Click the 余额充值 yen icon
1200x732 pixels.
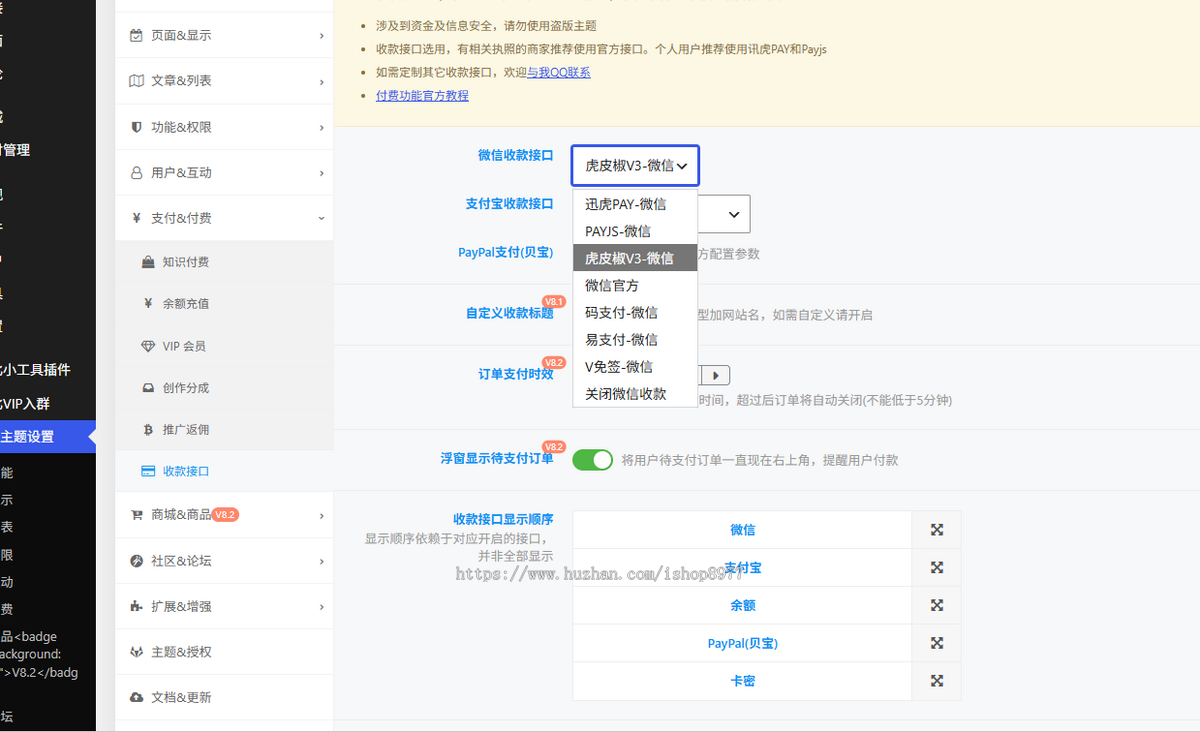148,304
